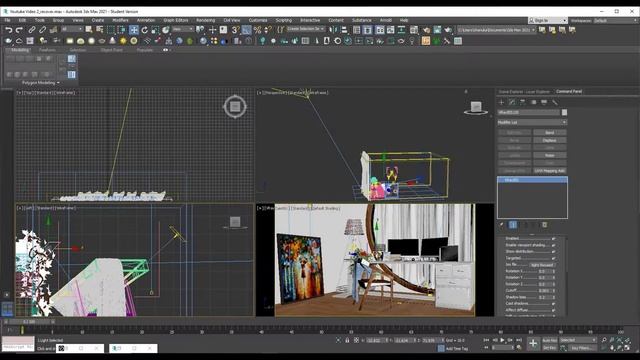Click the Mirror tool icon
Image resolution: width=640 pixels, height=360 pixels.
[x=333, y=30]
